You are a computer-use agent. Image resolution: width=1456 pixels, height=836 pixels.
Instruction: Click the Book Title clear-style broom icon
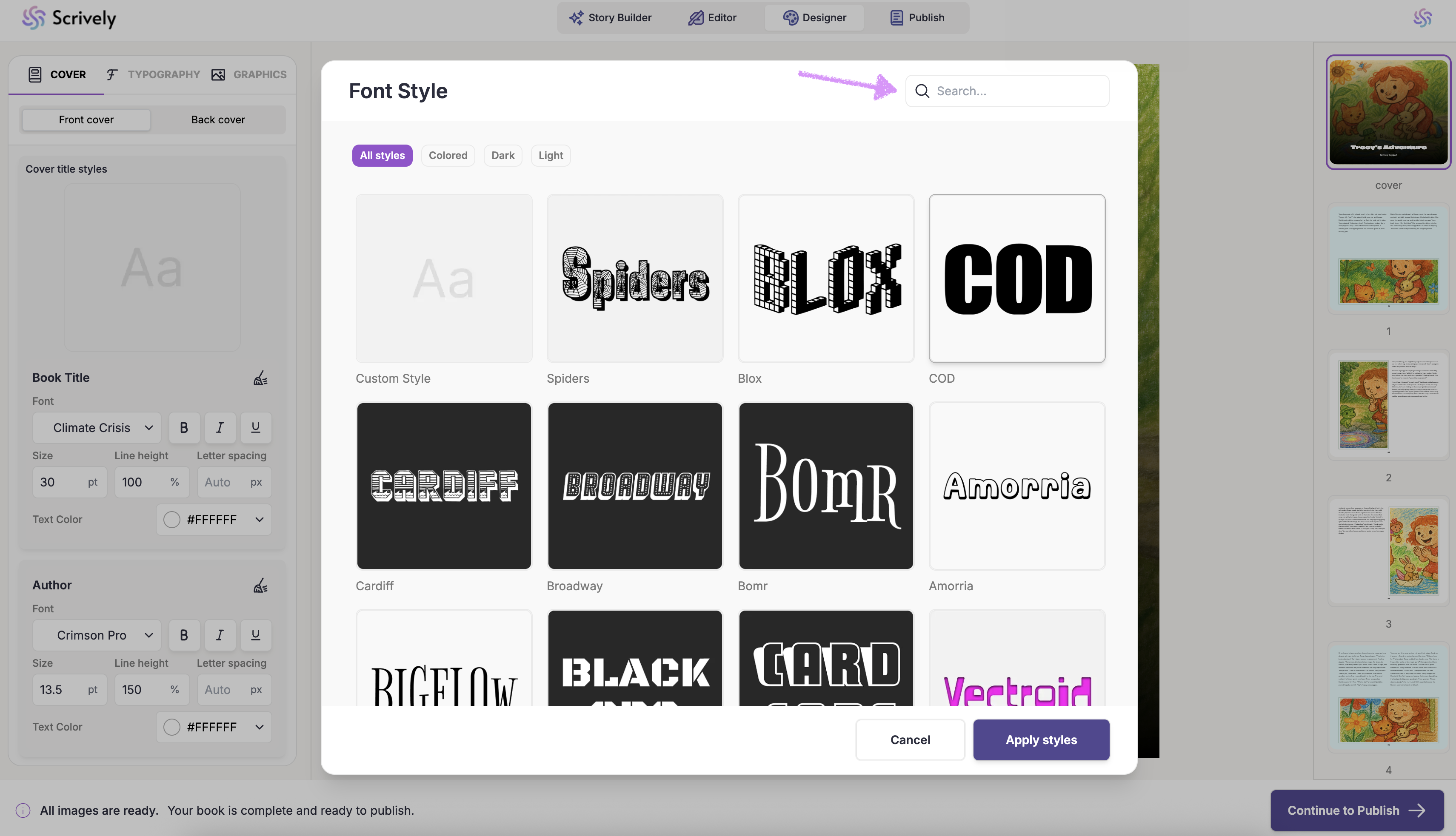click(260, 378)
